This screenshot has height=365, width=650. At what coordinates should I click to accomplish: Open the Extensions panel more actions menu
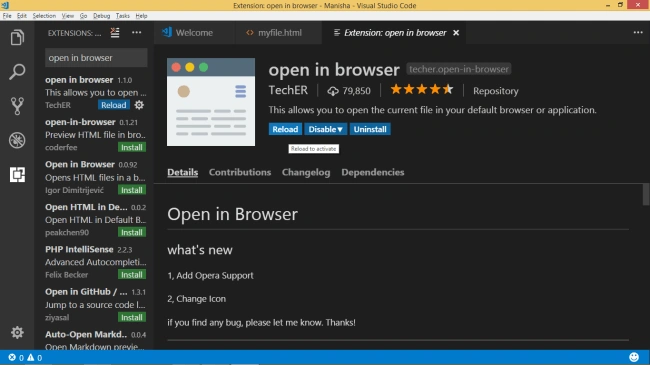pos(136,33)
